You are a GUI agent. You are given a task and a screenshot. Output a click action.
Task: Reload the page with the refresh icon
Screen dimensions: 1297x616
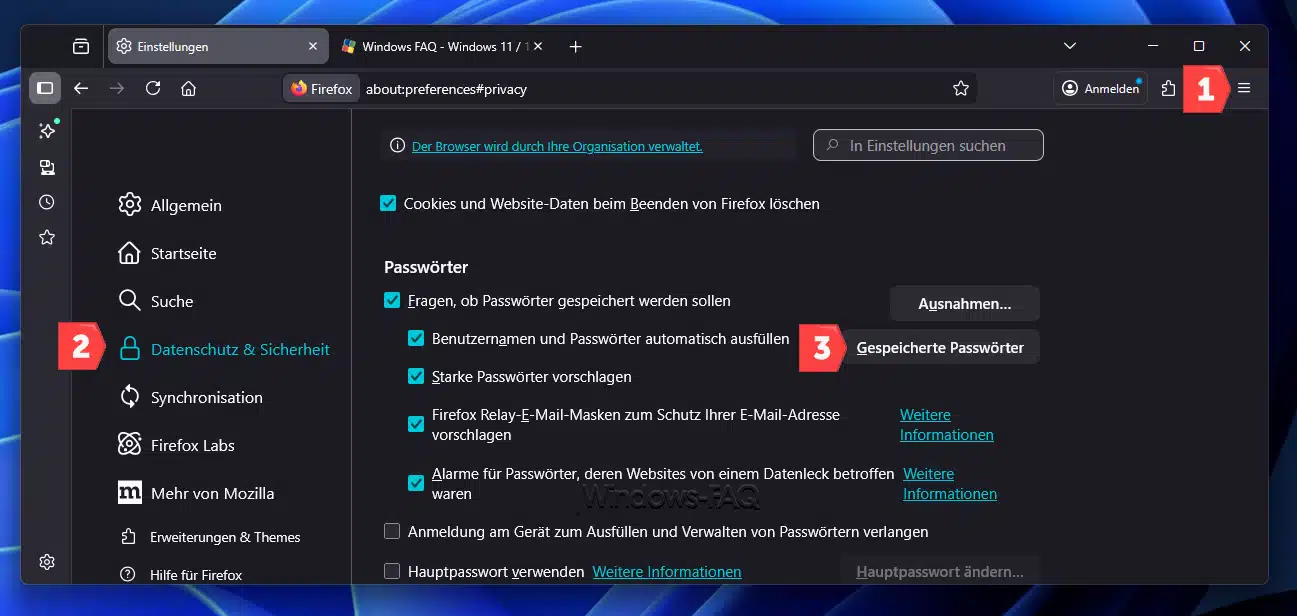pyautogui.click(x=153, y=88)
